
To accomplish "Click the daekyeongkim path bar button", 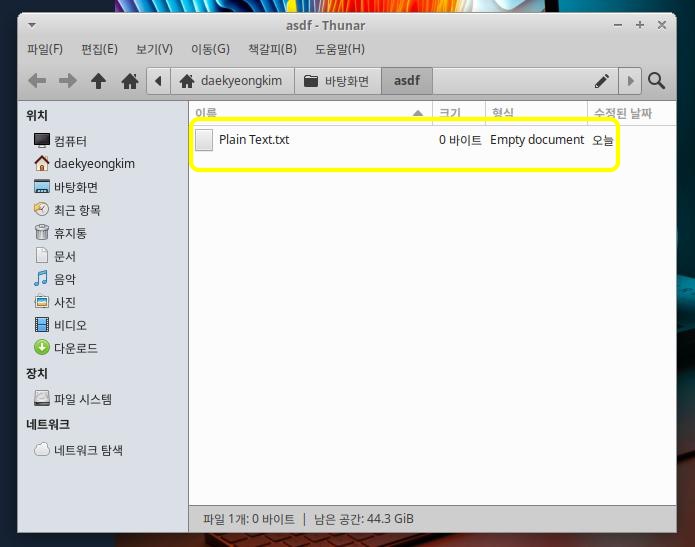I will pyautogui.click(x=232, y=81).
